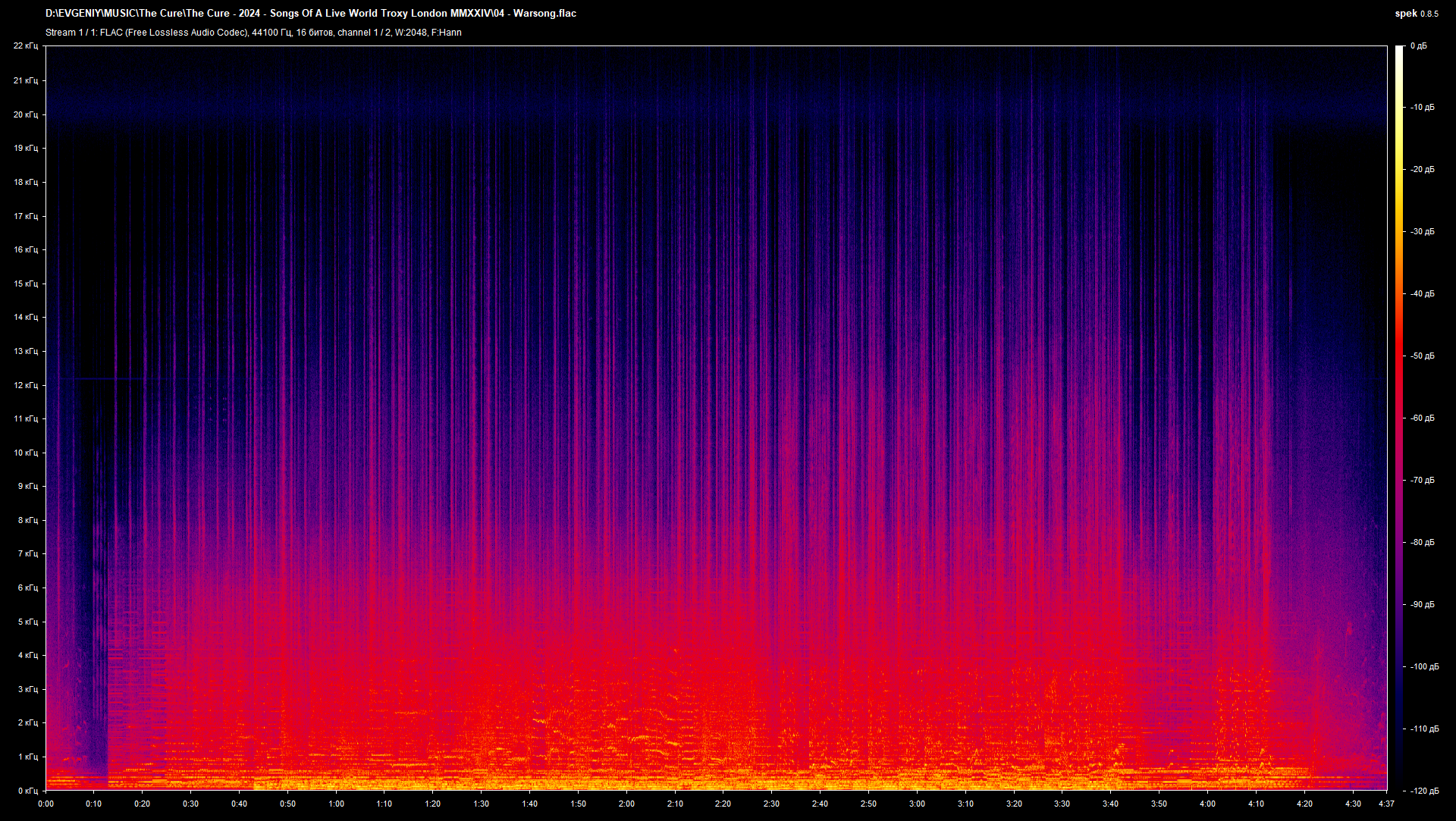This screenshot has height=821, width=1456.
Task: Click the -60 дБ mark on the legend
Action: pos(1422,418)
